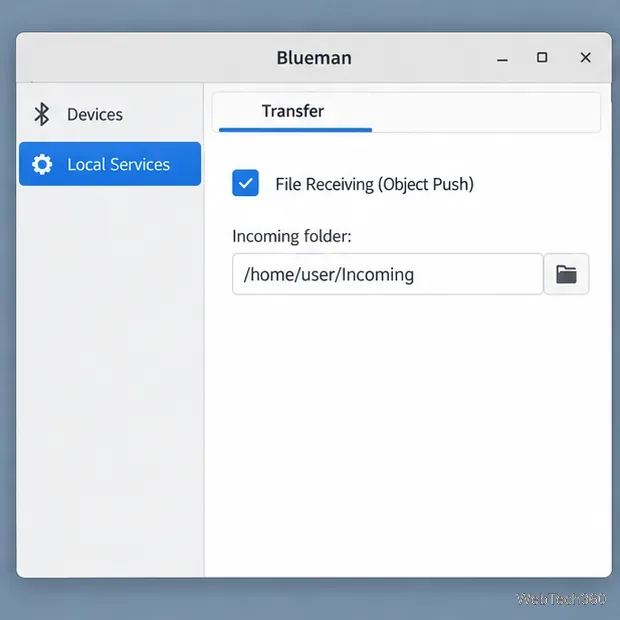Focus the Incoming folder path field

click(388, 274)
